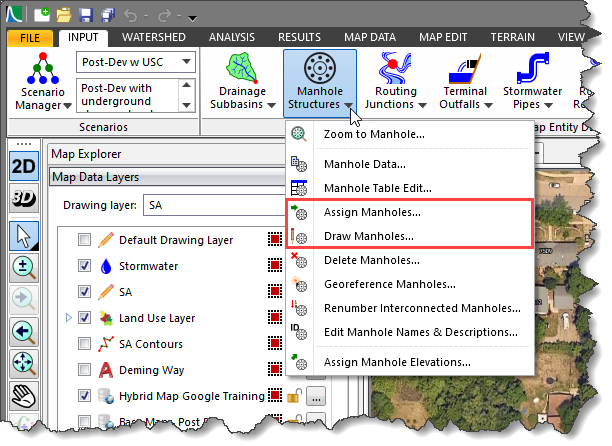Screen dimensions: 612x446
Task: Open the Drawing layer SA combo box
Action: (215, 205)
